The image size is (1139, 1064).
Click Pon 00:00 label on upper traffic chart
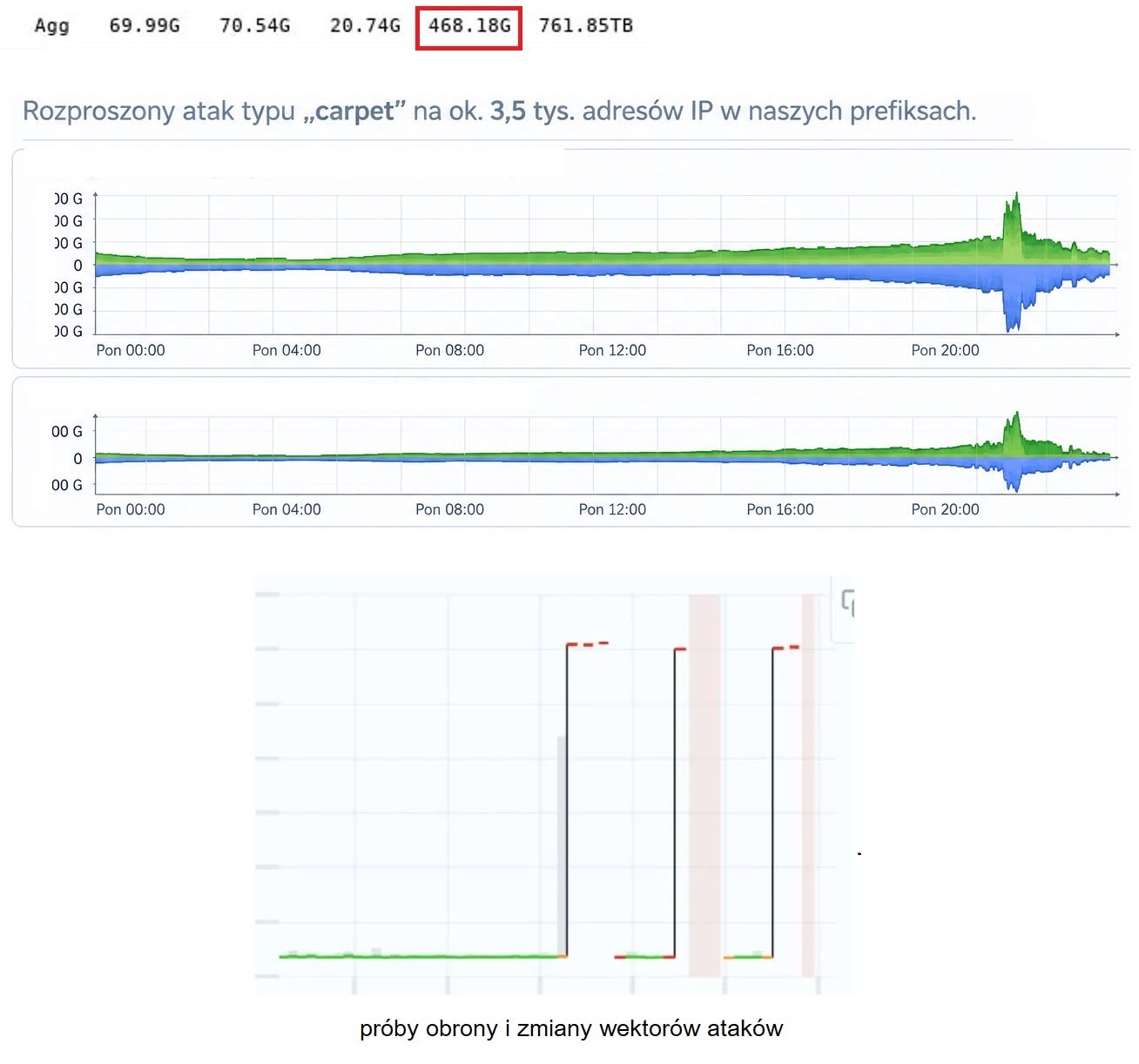(131, 350)
